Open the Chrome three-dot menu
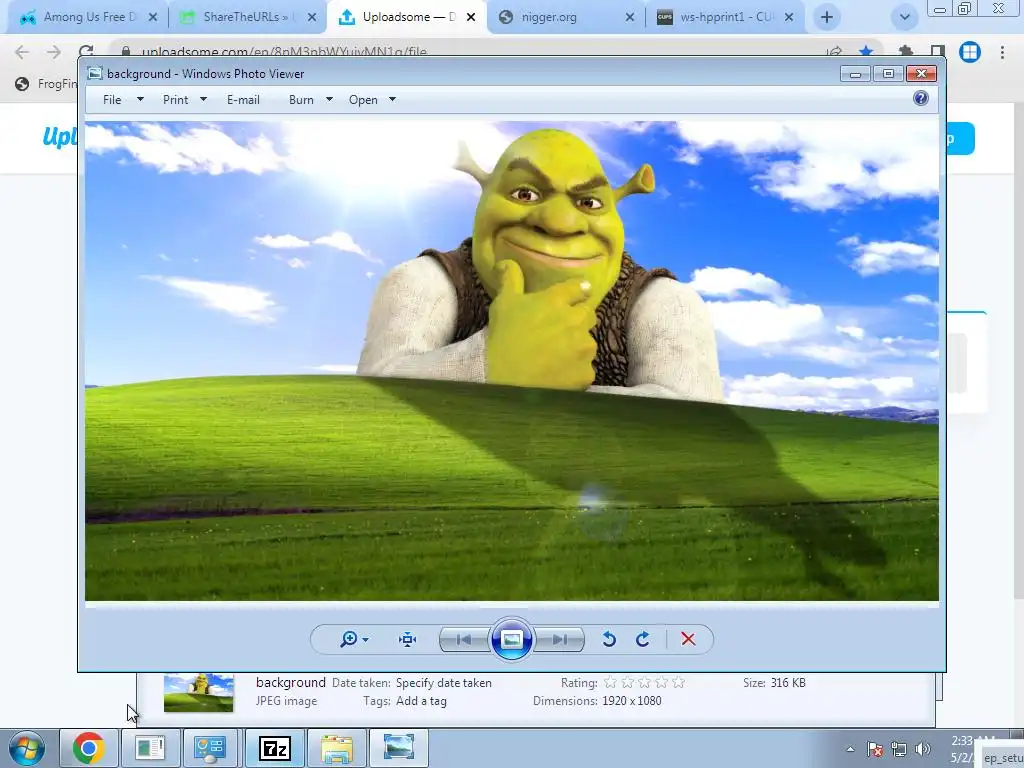Image resolution: width=1024 pixels, height=768 pixels. point(1002,52)
